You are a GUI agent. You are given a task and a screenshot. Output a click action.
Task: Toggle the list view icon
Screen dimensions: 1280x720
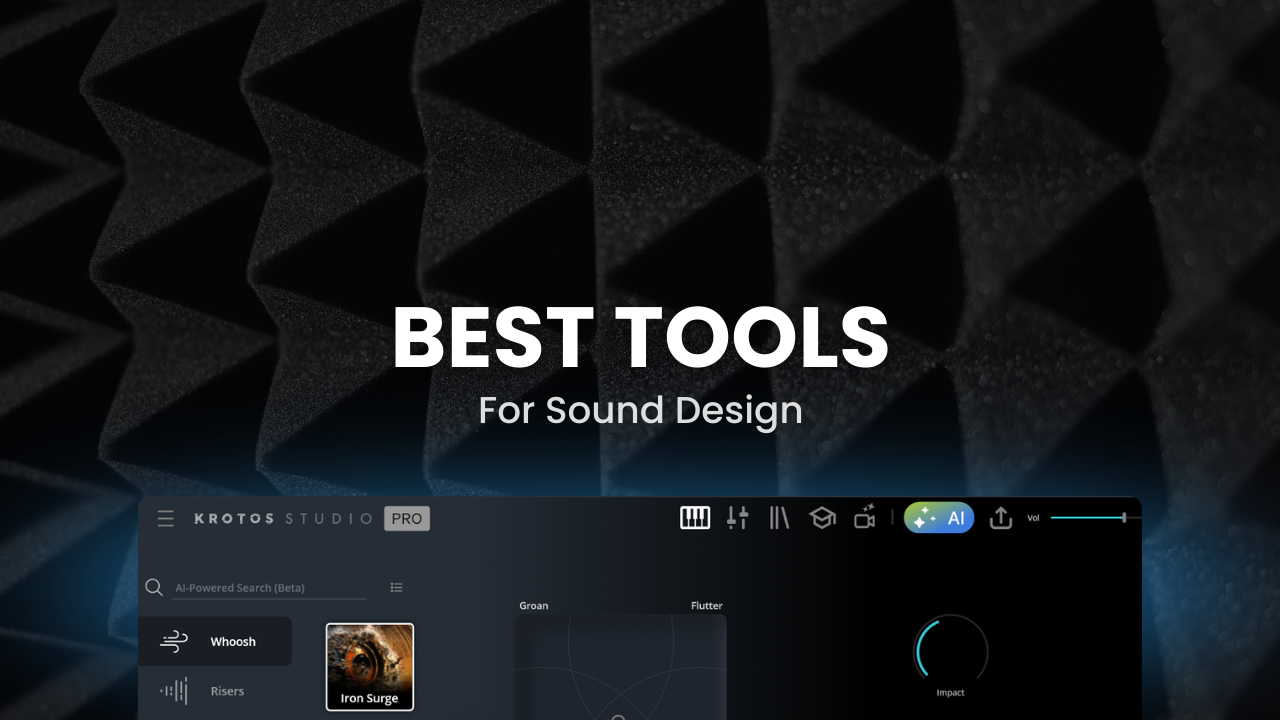point(396,588)
